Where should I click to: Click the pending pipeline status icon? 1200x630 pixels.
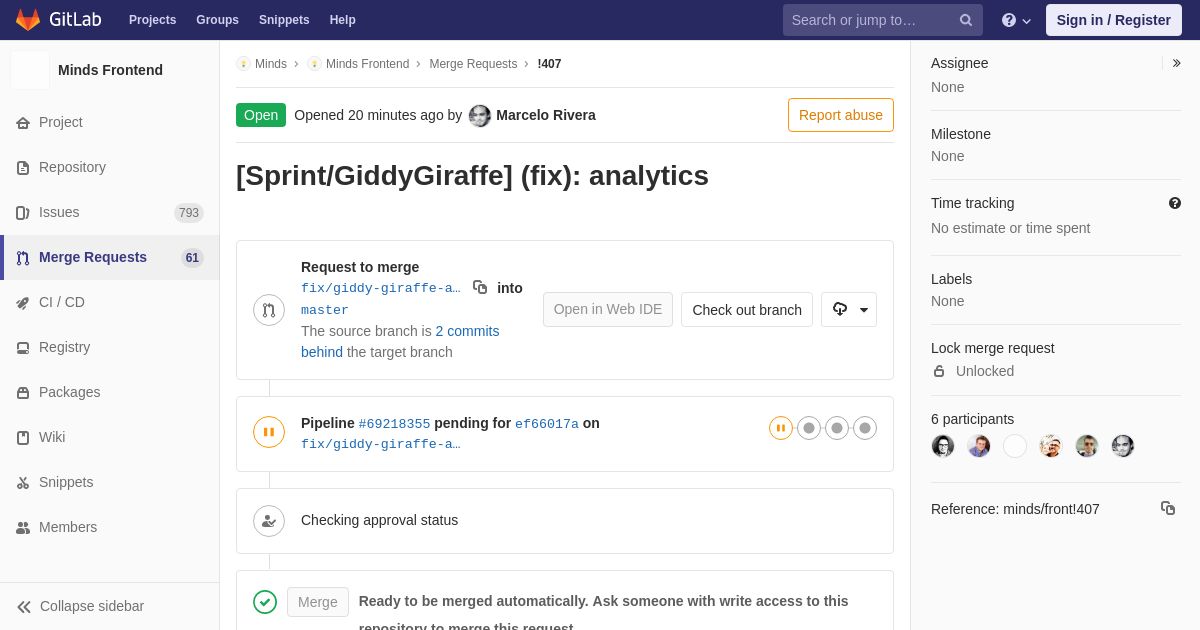[x=269, y=432]
